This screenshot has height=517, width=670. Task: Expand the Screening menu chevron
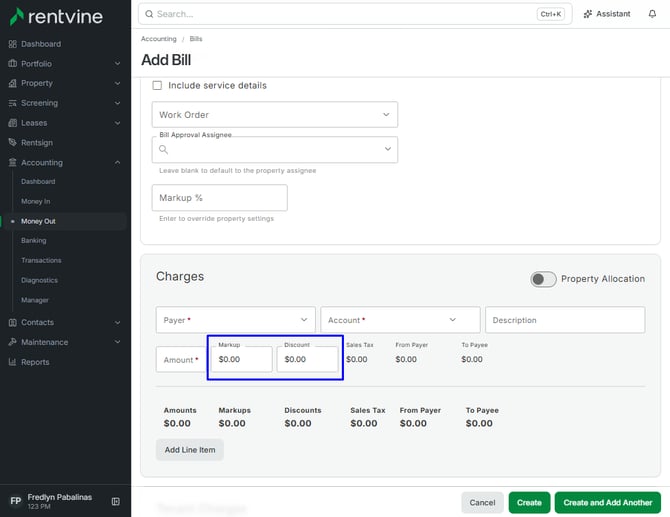point(118,103)
